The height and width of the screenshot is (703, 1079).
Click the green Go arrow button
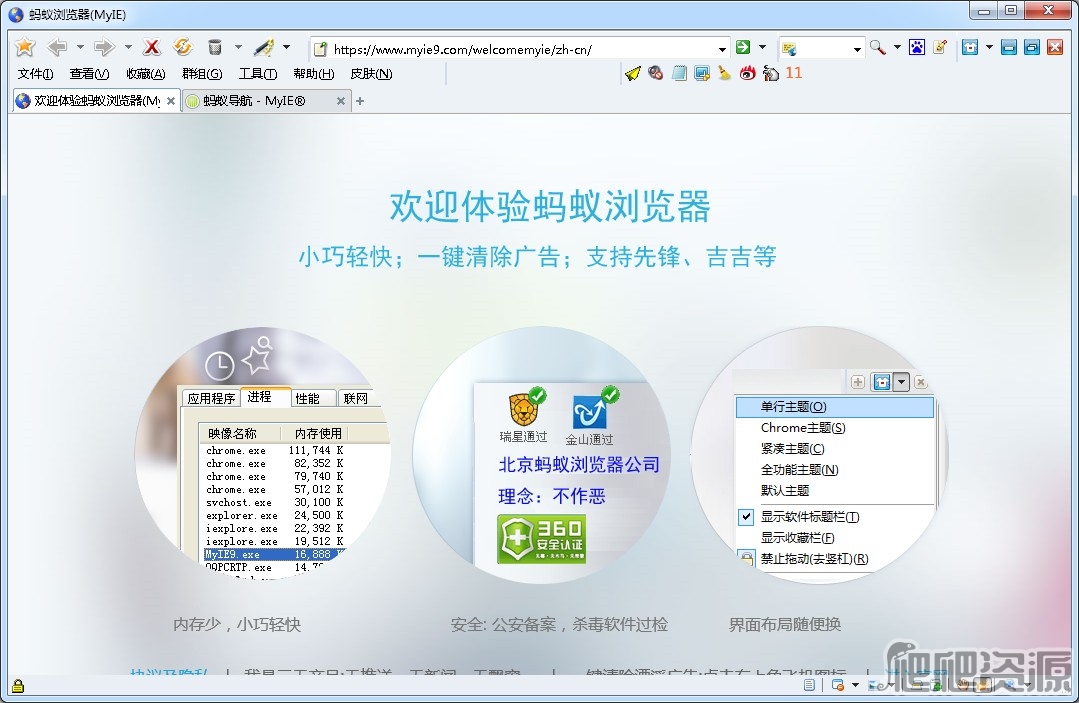(x=743, y=47)
